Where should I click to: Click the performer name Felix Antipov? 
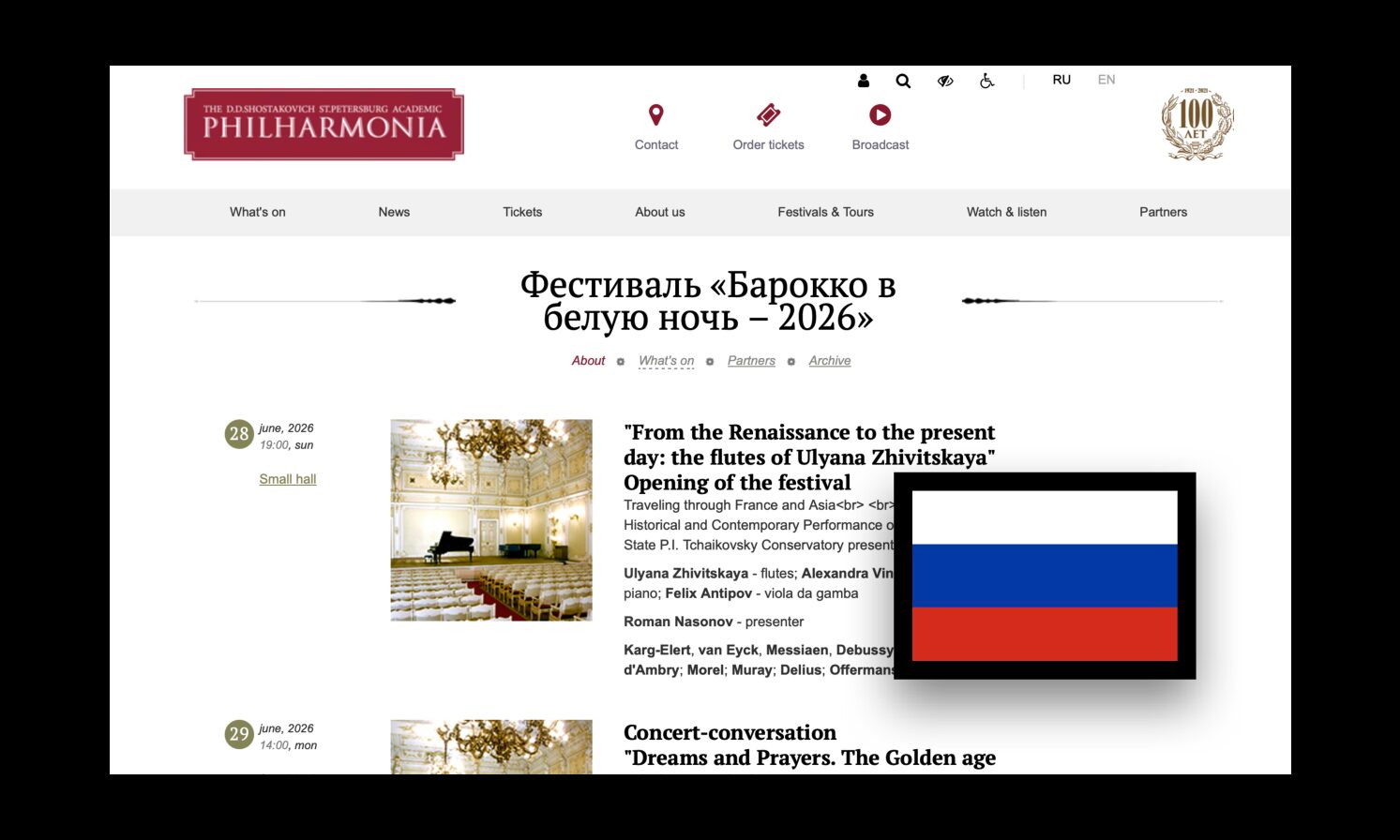click(709, 593)
